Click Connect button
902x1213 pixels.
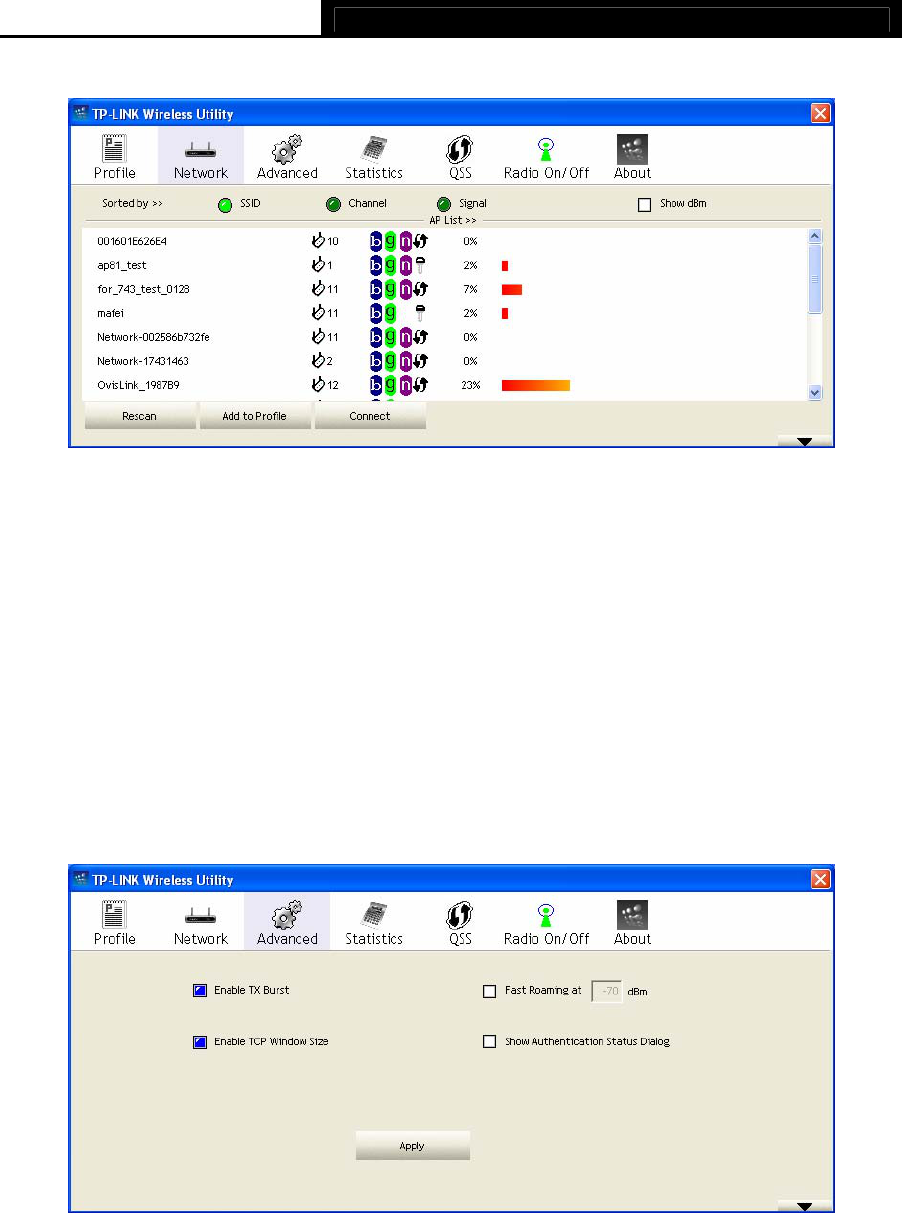(x=370, y=416)
